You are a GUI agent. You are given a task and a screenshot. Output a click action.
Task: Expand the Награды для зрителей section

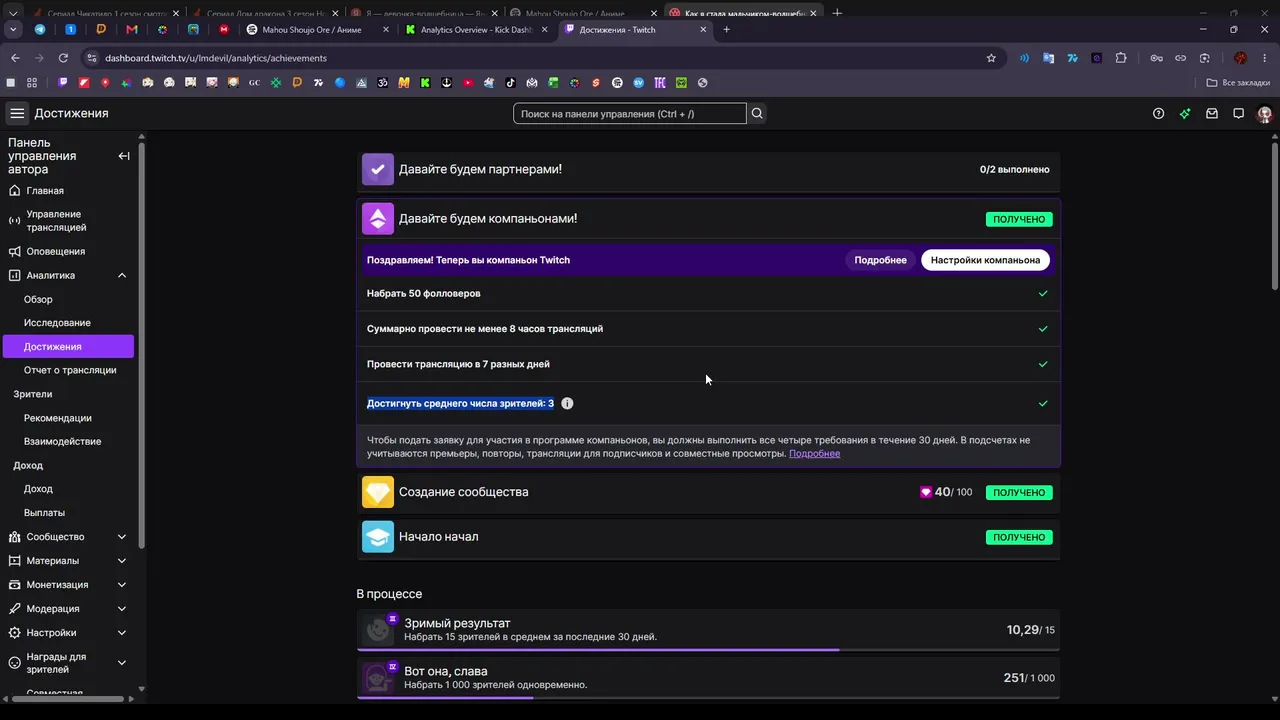pos(122,663)
